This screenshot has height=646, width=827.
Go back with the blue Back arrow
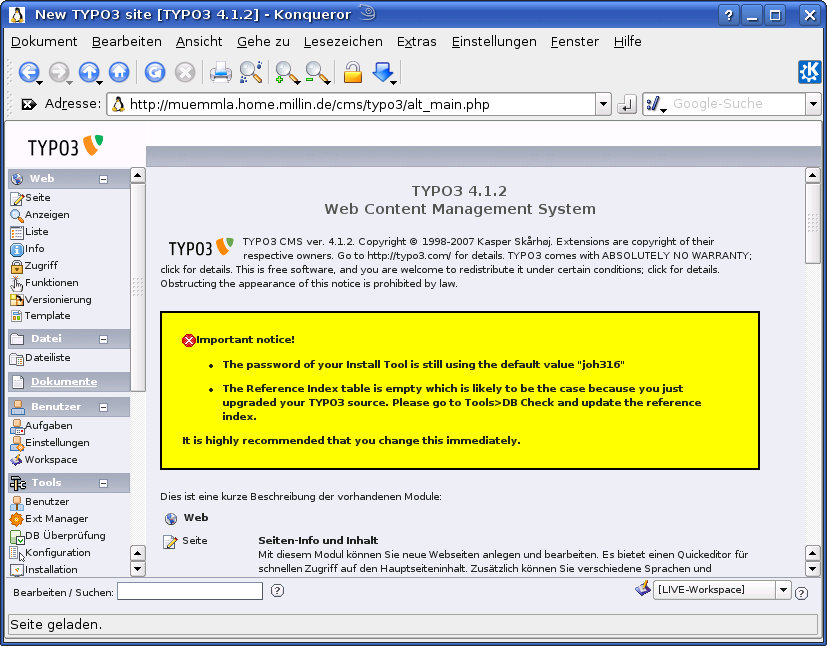tap(29, 72)
